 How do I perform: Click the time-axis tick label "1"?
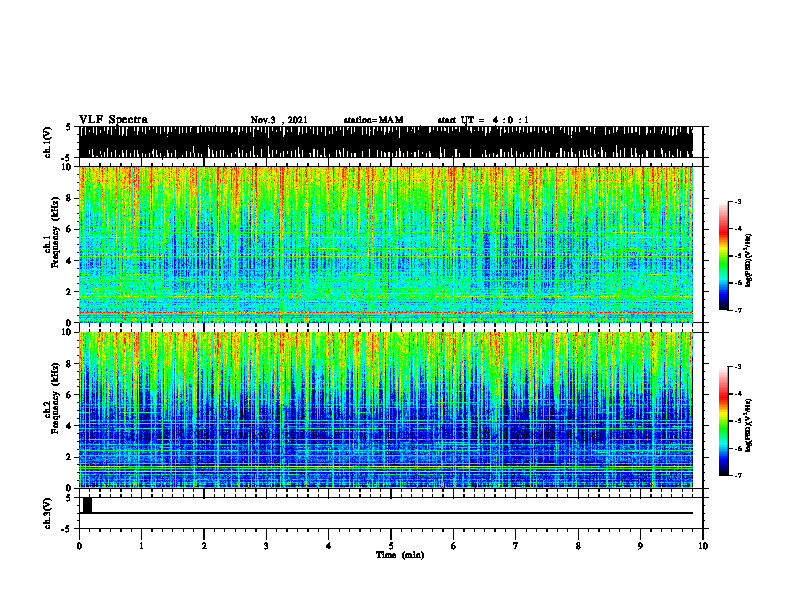[141, 546]
